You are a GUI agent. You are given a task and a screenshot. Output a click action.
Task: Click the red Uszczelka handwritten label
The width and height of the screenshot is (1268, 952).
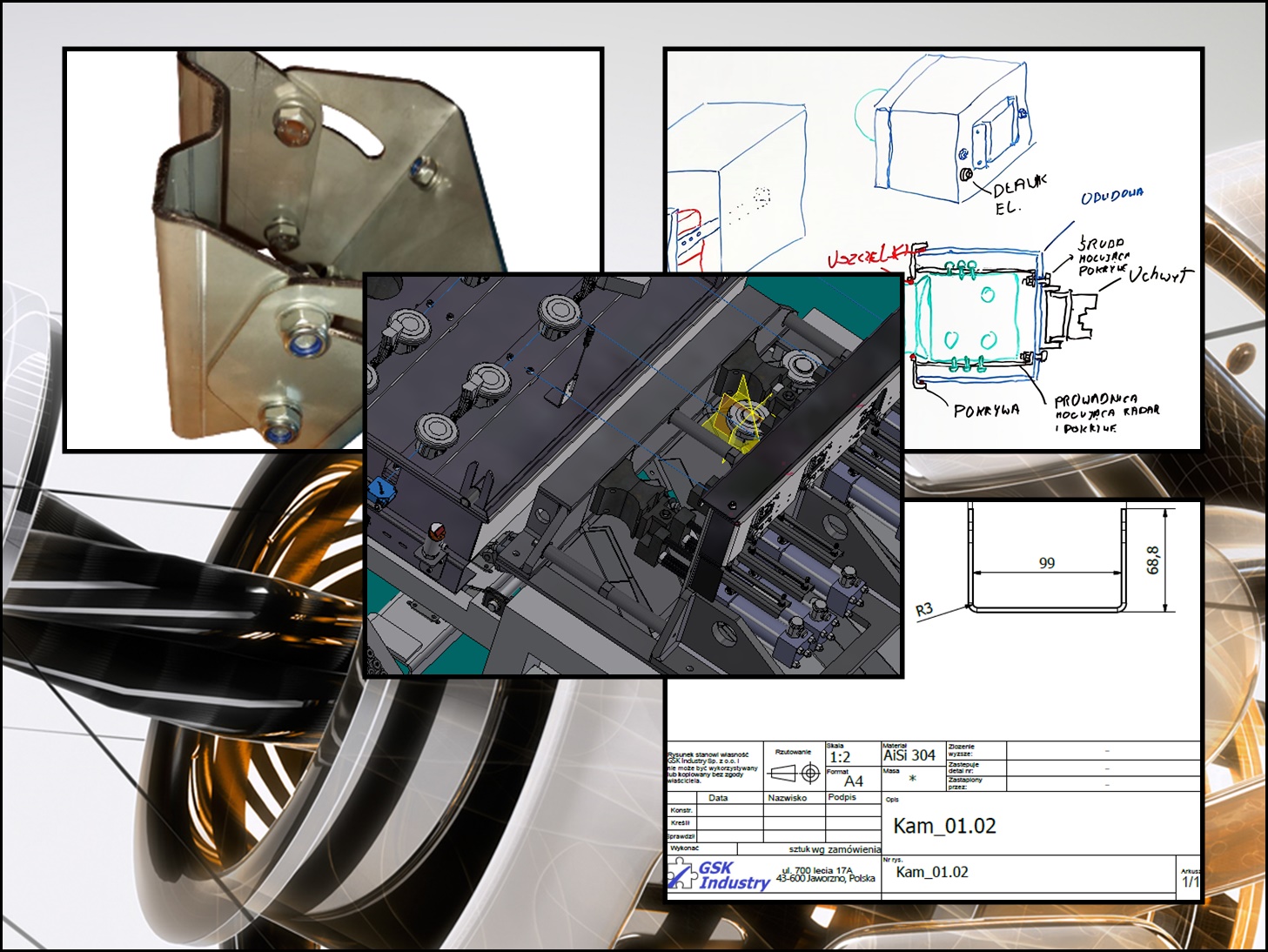(870, 254)
